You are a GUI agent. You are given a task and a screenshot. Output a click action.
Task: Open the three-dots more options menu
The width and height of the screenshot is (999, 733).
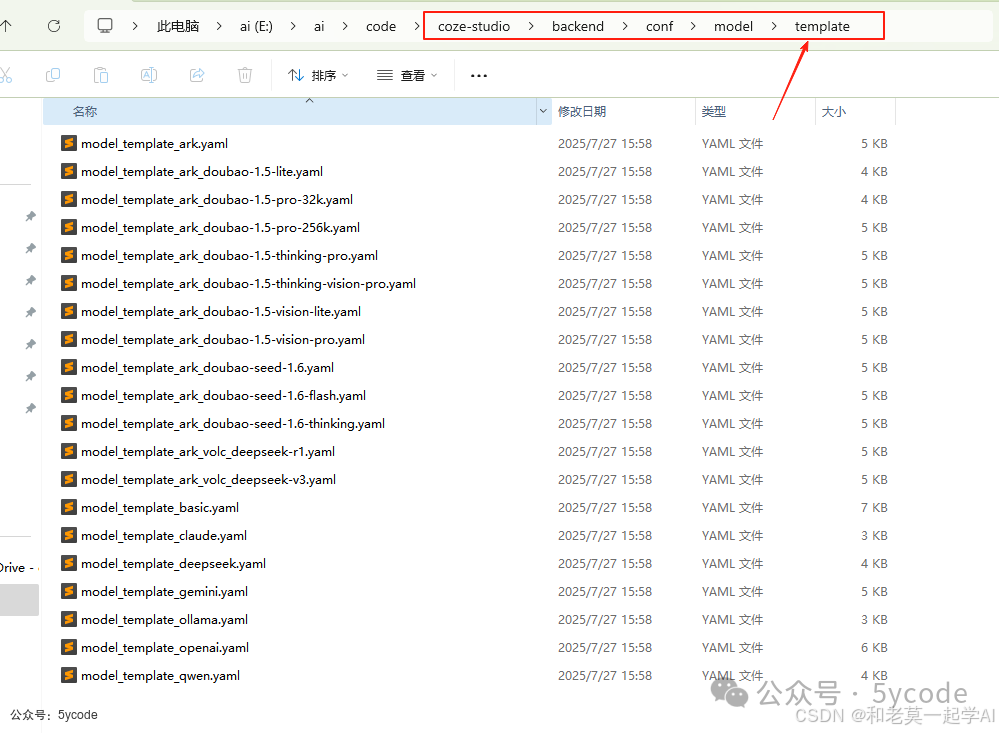point(478,75)
